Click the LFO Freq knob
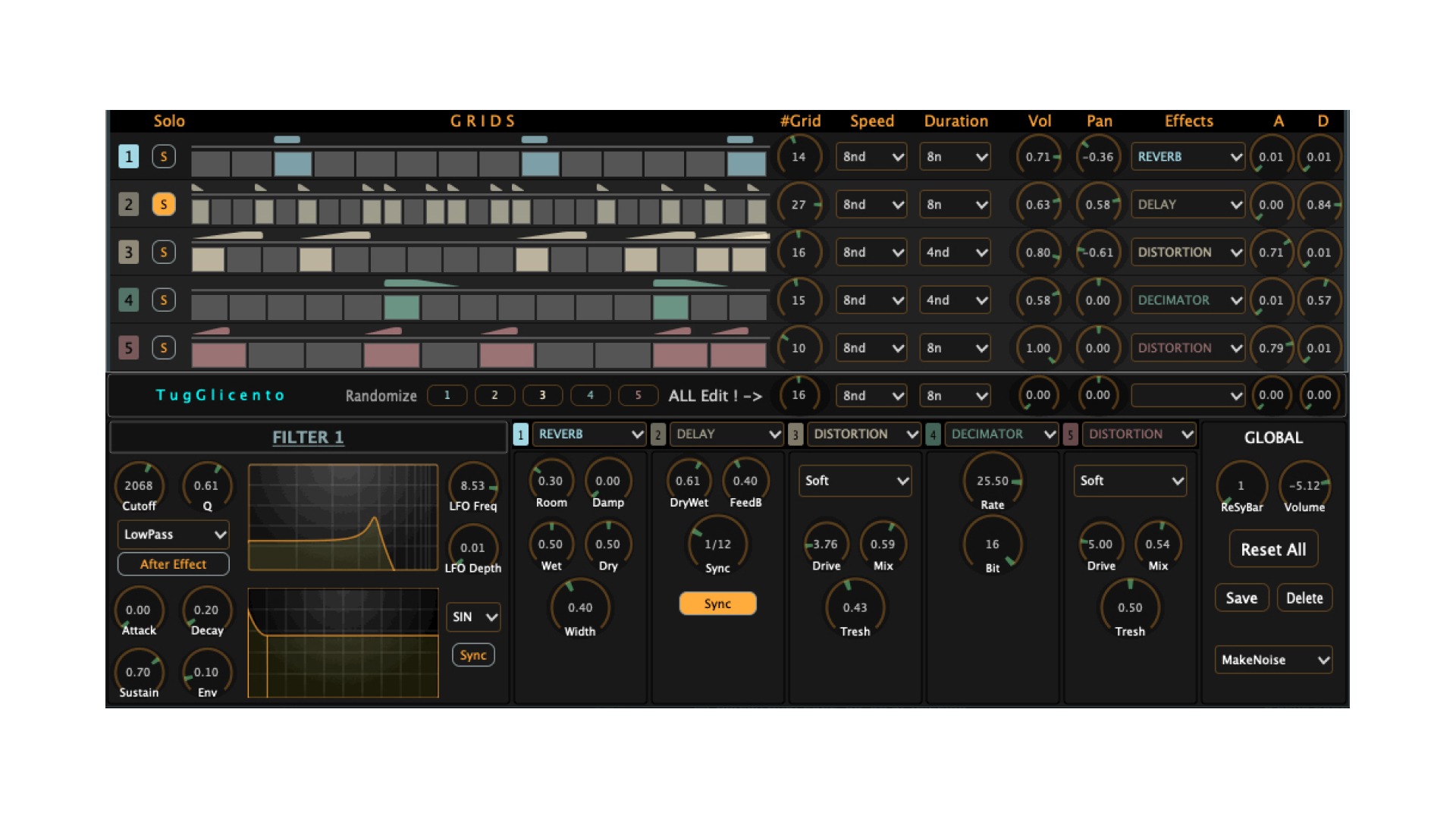Screen dimensions: 1456x819 pos(472,485)
